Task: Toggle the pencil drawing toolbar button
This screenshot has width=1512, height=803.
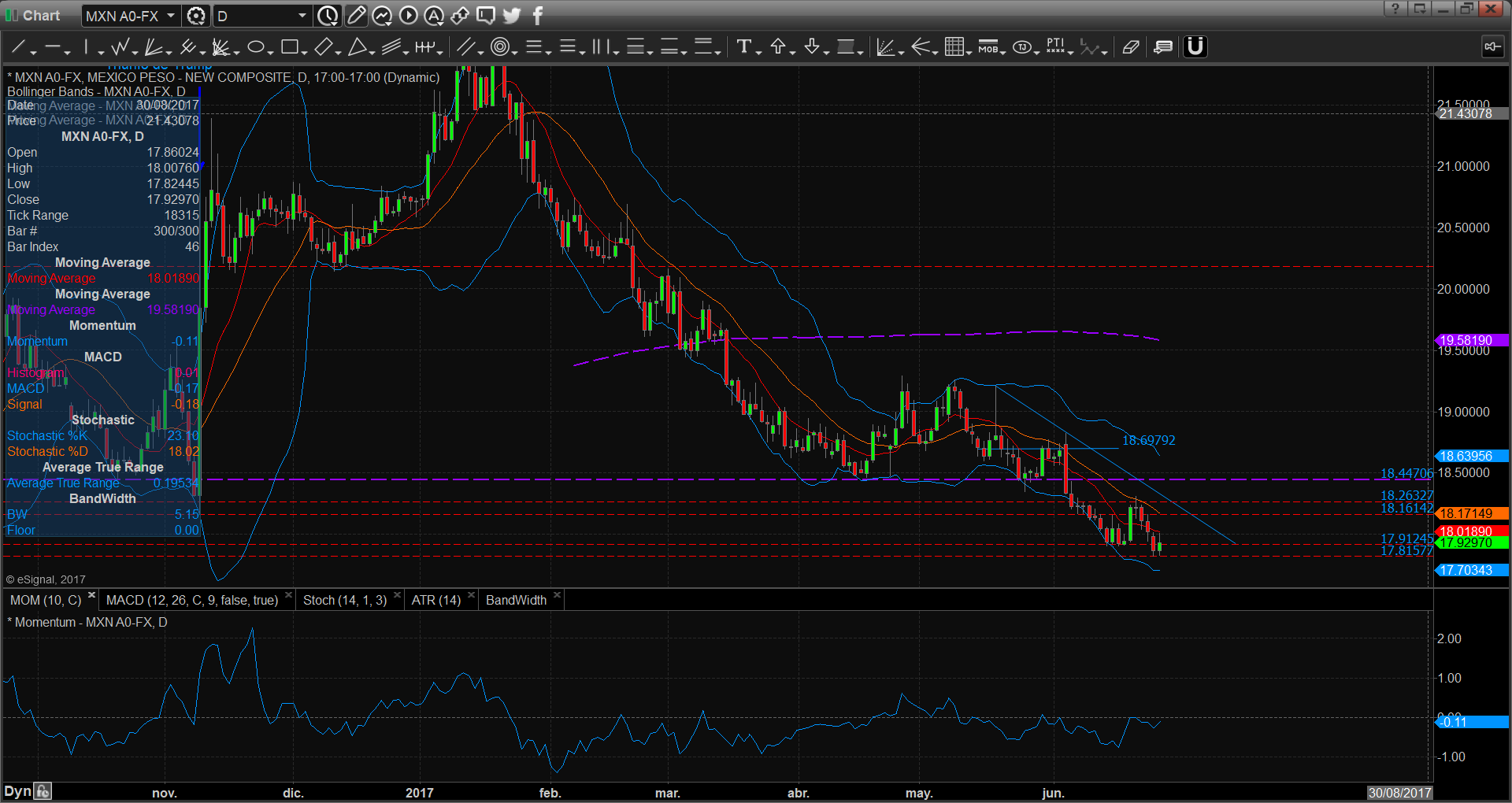Action: coord(356,16)
